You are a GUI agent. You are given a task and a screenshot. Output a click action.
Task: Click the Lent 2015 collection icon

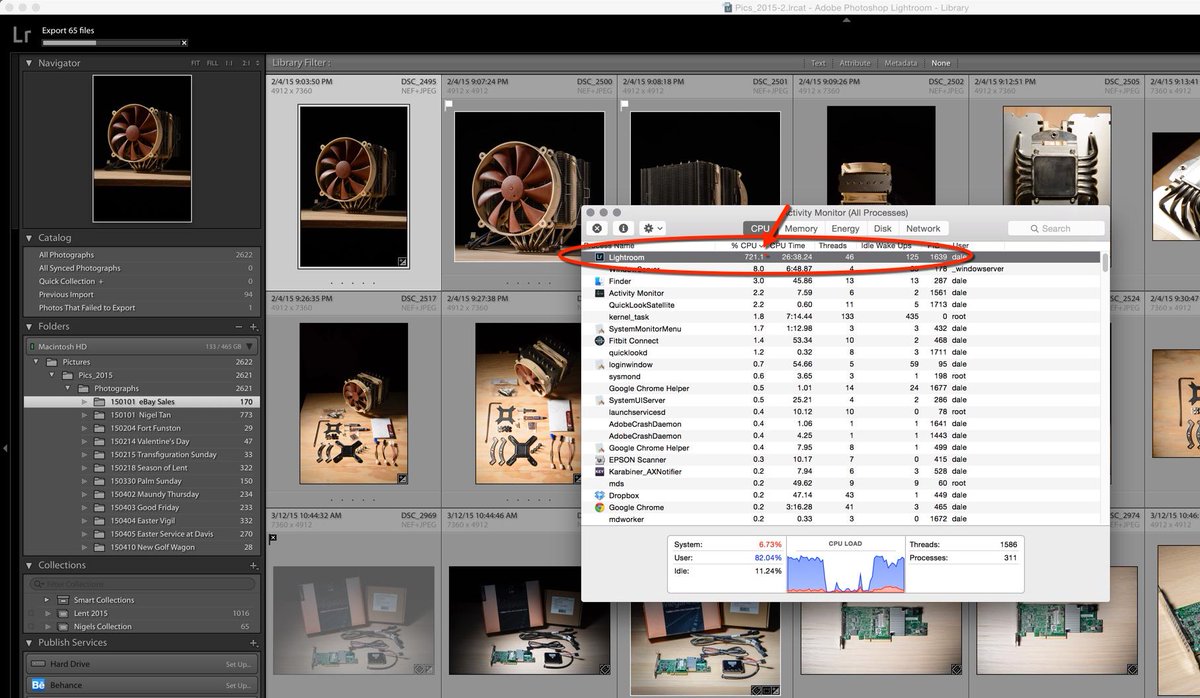click(62, 613)
